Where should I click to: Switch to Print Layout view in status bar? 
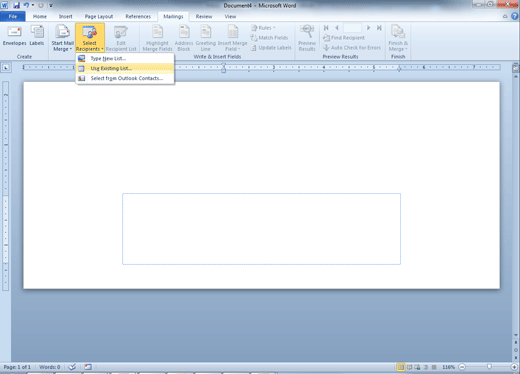point(401,367)
